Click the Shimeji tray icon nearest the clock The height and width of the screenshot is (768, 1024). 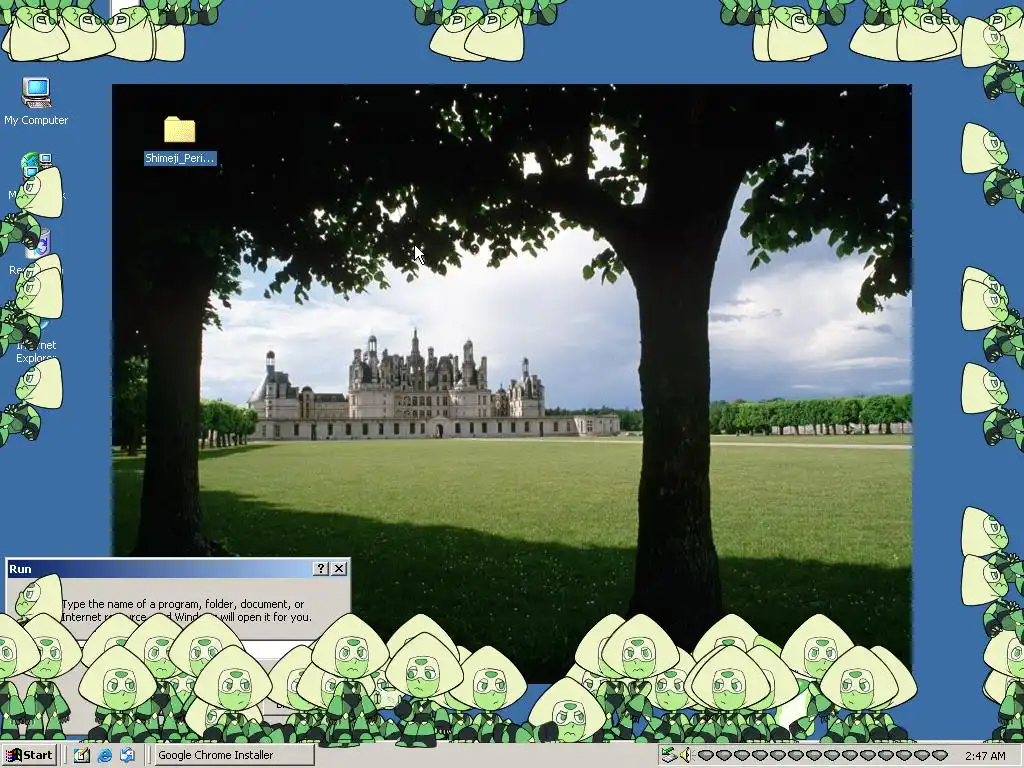click(939, 756)
